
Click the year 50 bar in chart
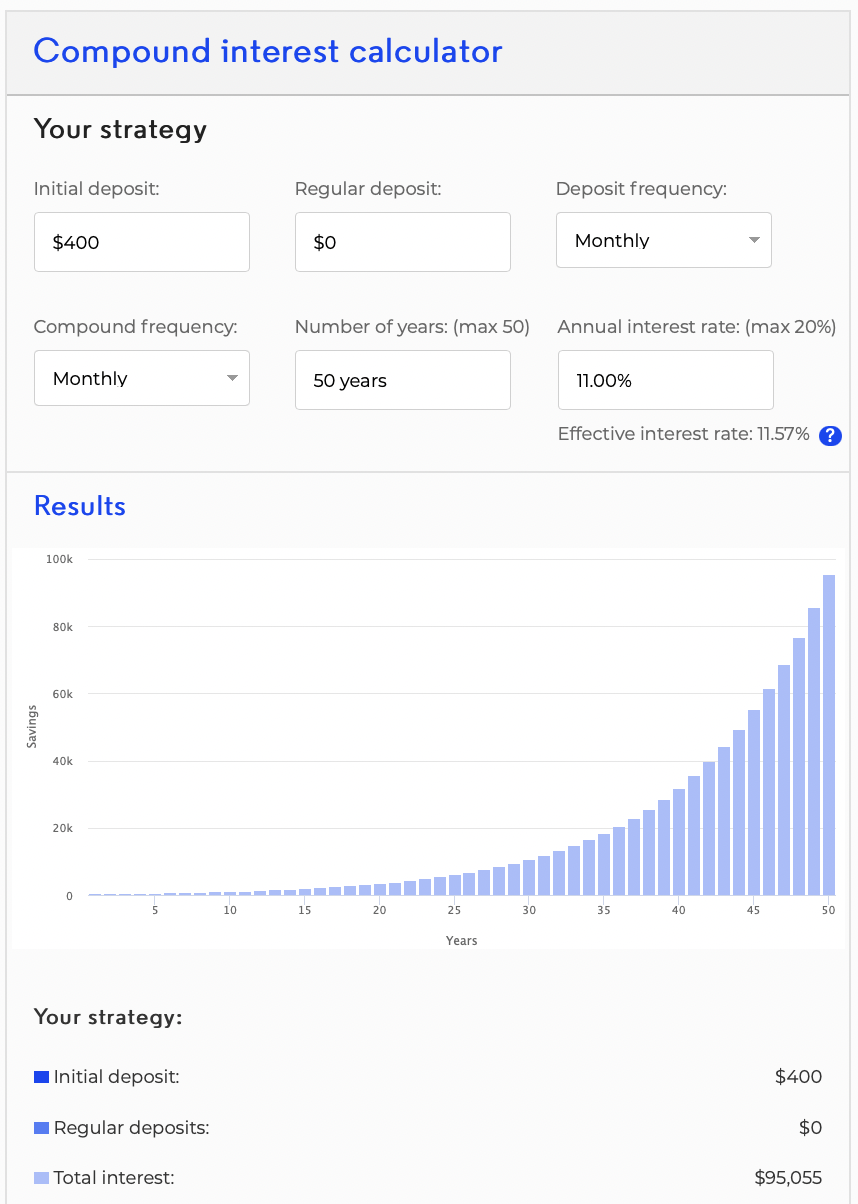pyautogui.click(x=828, y=740)
